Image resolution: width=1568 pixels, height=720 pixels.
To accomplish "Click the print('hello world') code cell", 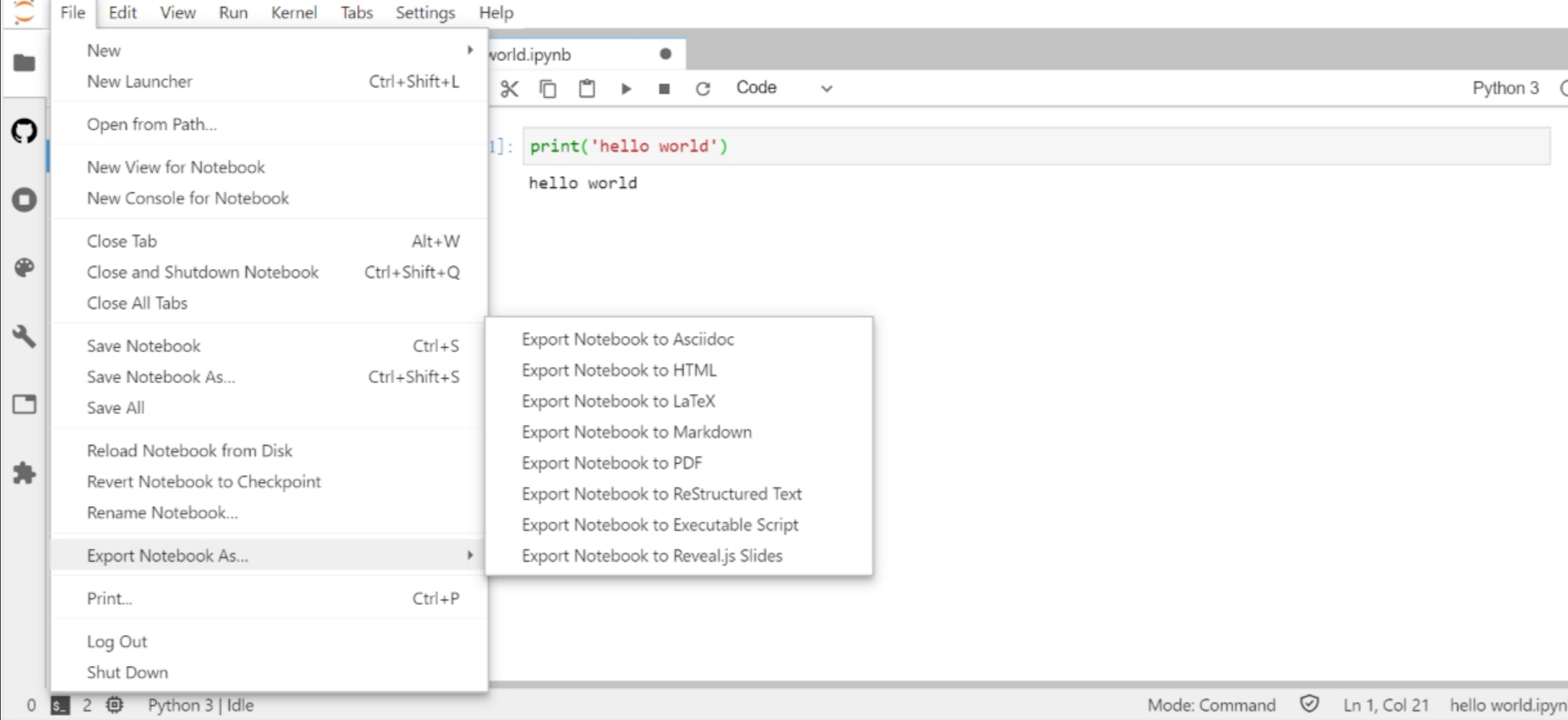I will click(x=1036, y=146).
